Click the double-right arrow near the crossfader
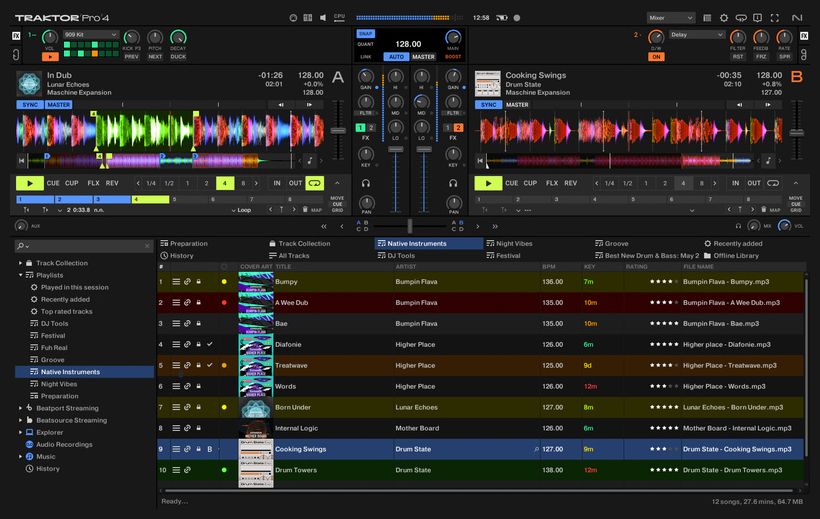Image resolution: width=820 pixels, height=519 pixels. click(495, 227)
